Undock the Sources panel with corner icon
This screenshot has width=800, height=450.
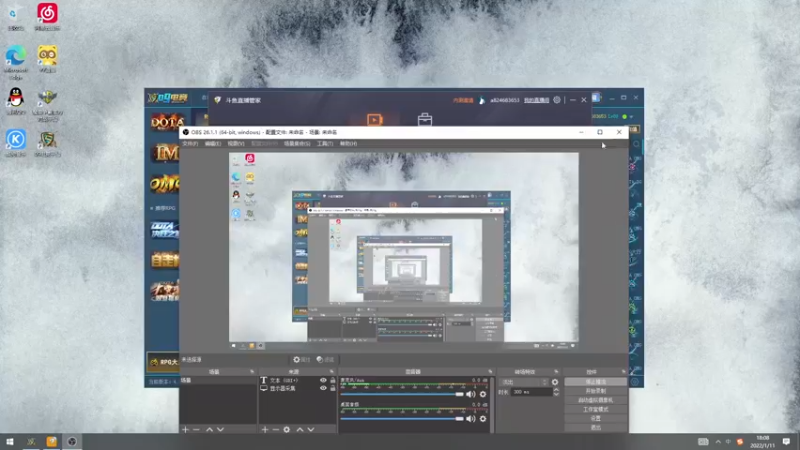click(x=331, y=371)
